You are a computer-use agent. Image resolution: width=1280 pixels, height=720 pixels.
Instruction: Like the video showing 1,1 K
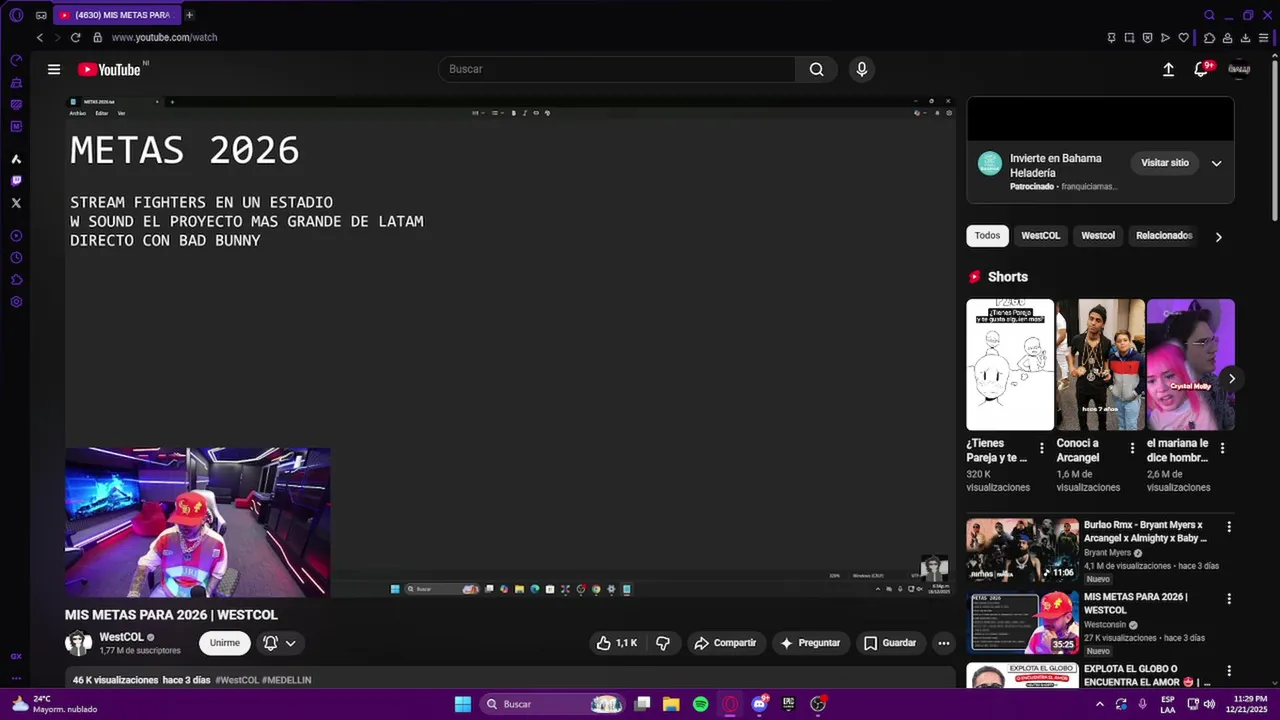(617, 643)
